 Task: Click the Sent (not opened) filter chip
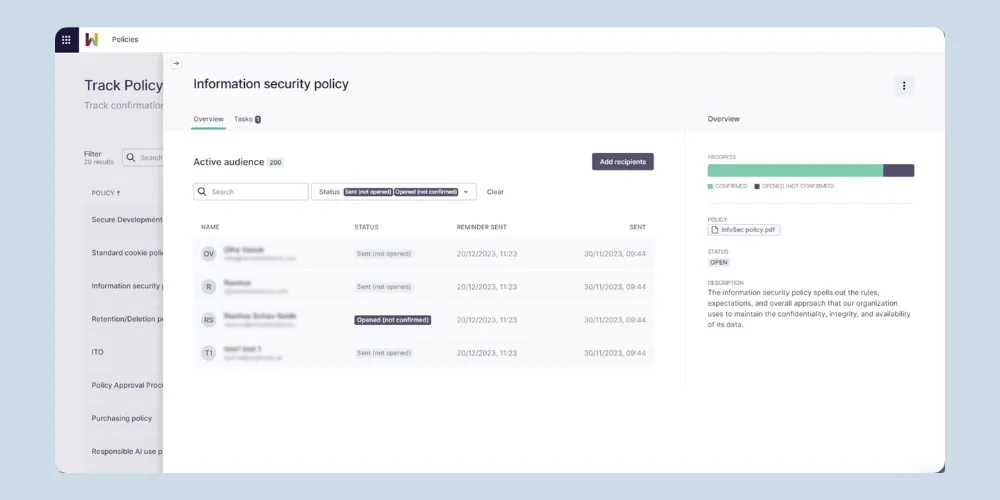pos(367,192)
